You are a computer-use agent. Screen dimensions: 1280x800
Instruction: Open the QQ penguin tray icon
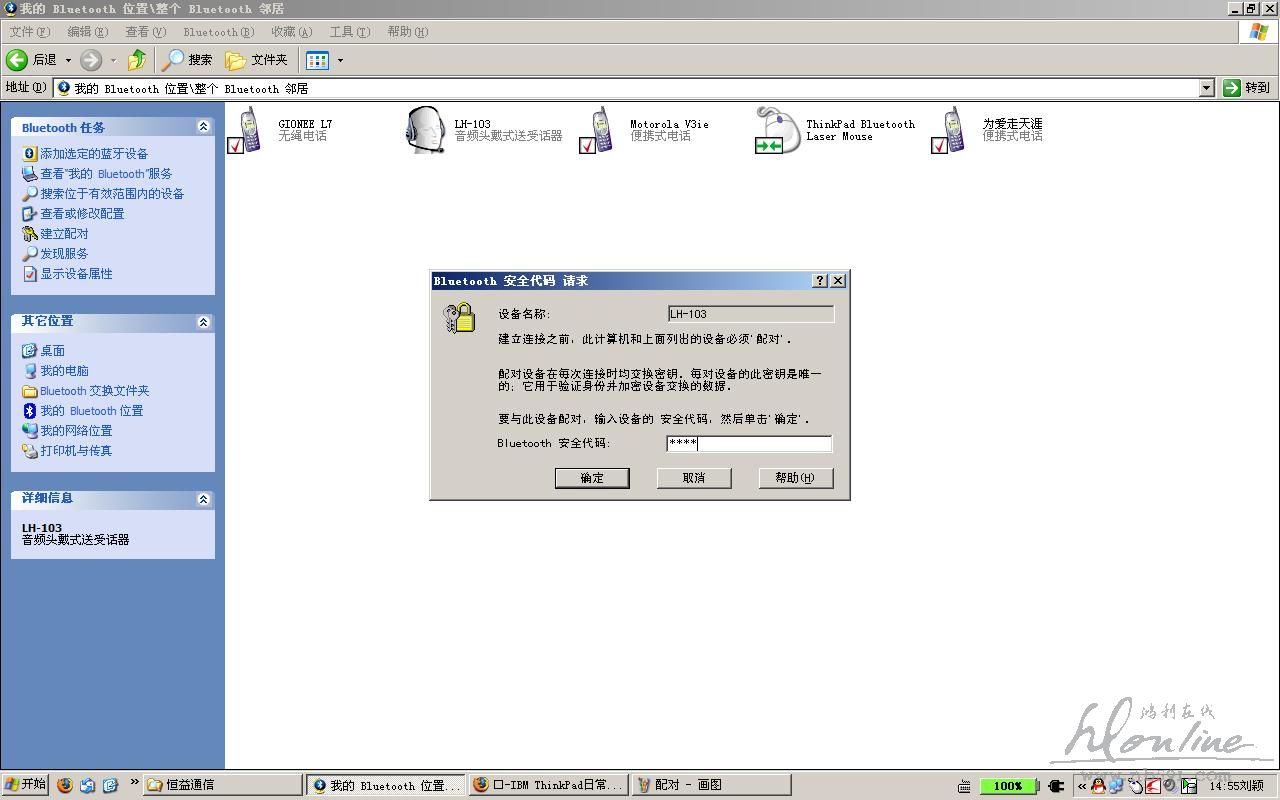tap(1098, 786)
